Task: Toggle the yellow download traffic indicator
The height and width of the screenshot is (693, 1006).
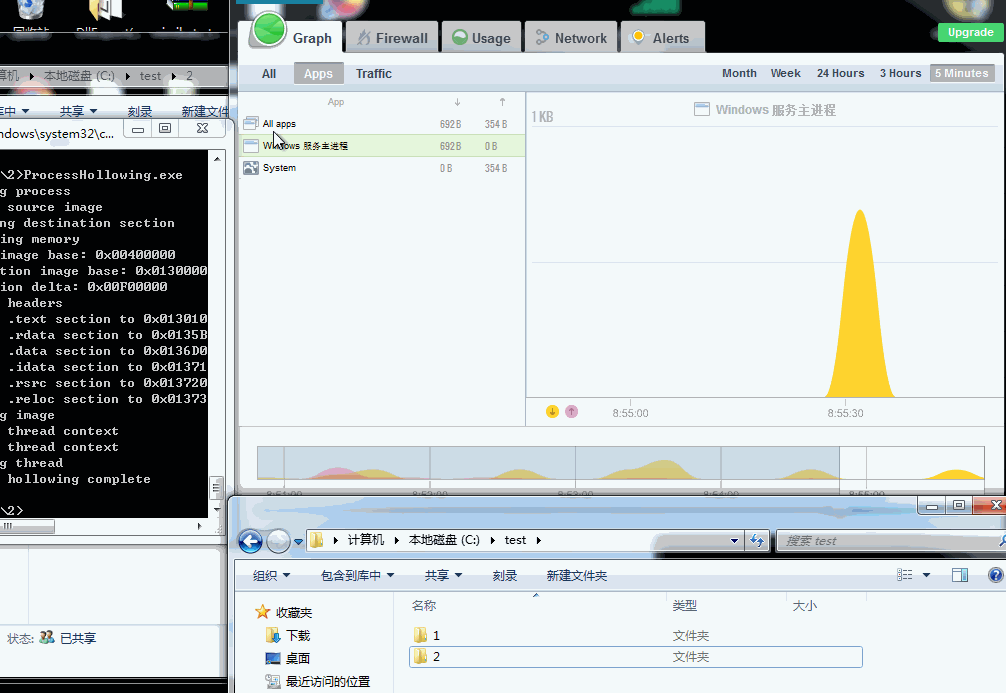Action: (552, 411)
